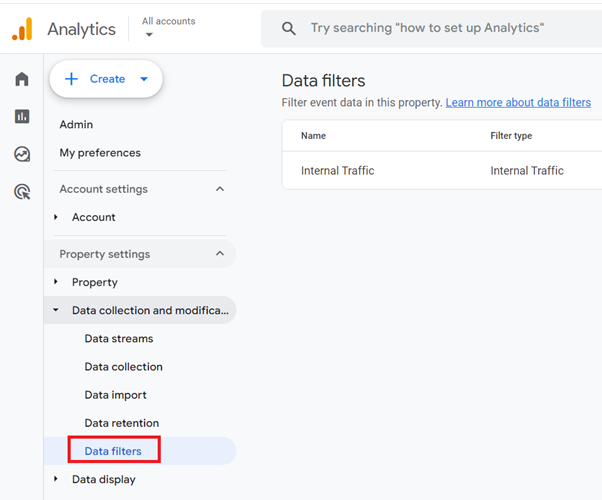This screenshot has width=602, height=500.
Task: Click the Create button label
Action: (x=107, y=79)
